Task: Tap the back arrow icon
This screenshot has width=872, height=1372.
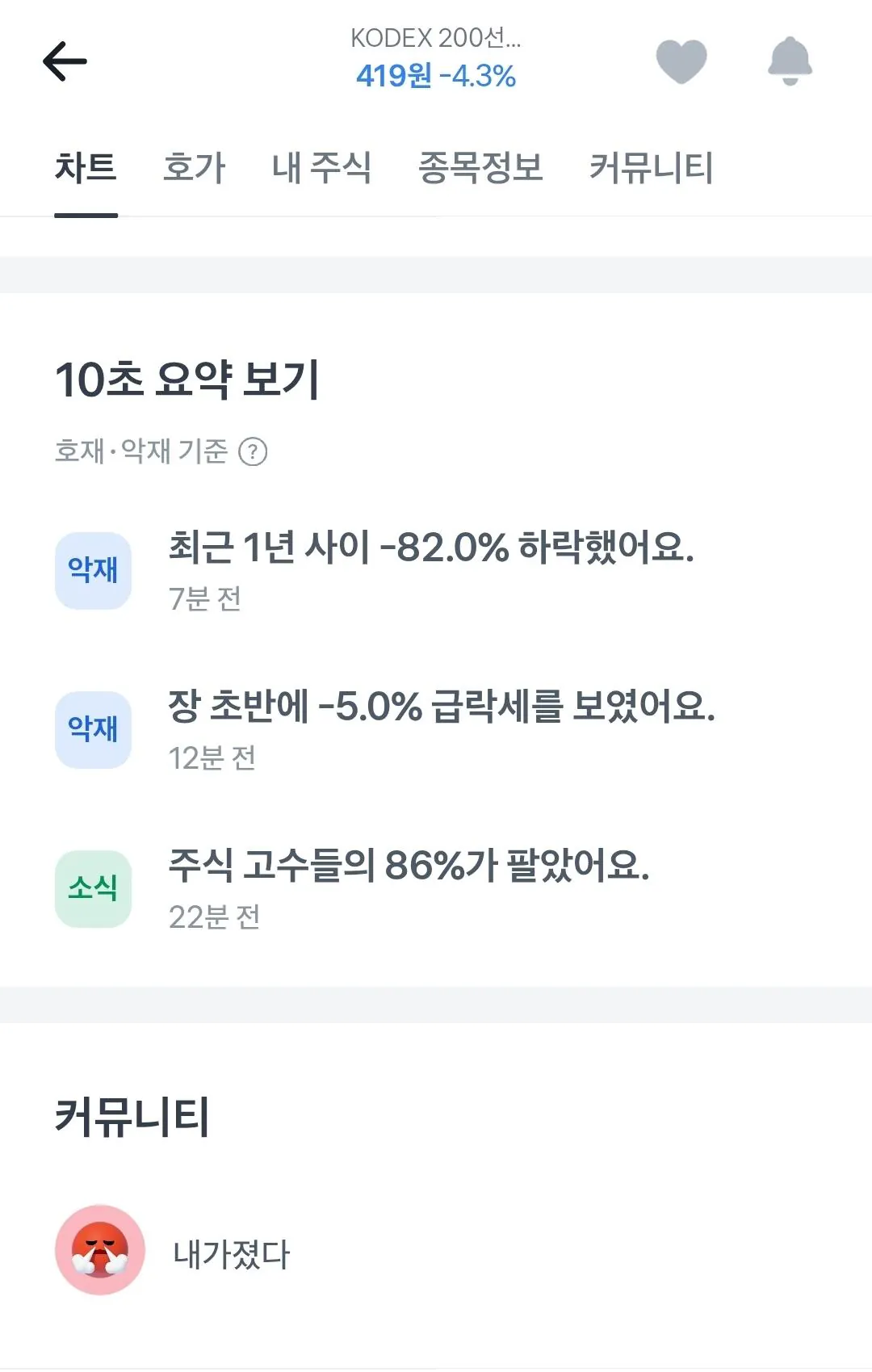Action: (x=65, y=61)
